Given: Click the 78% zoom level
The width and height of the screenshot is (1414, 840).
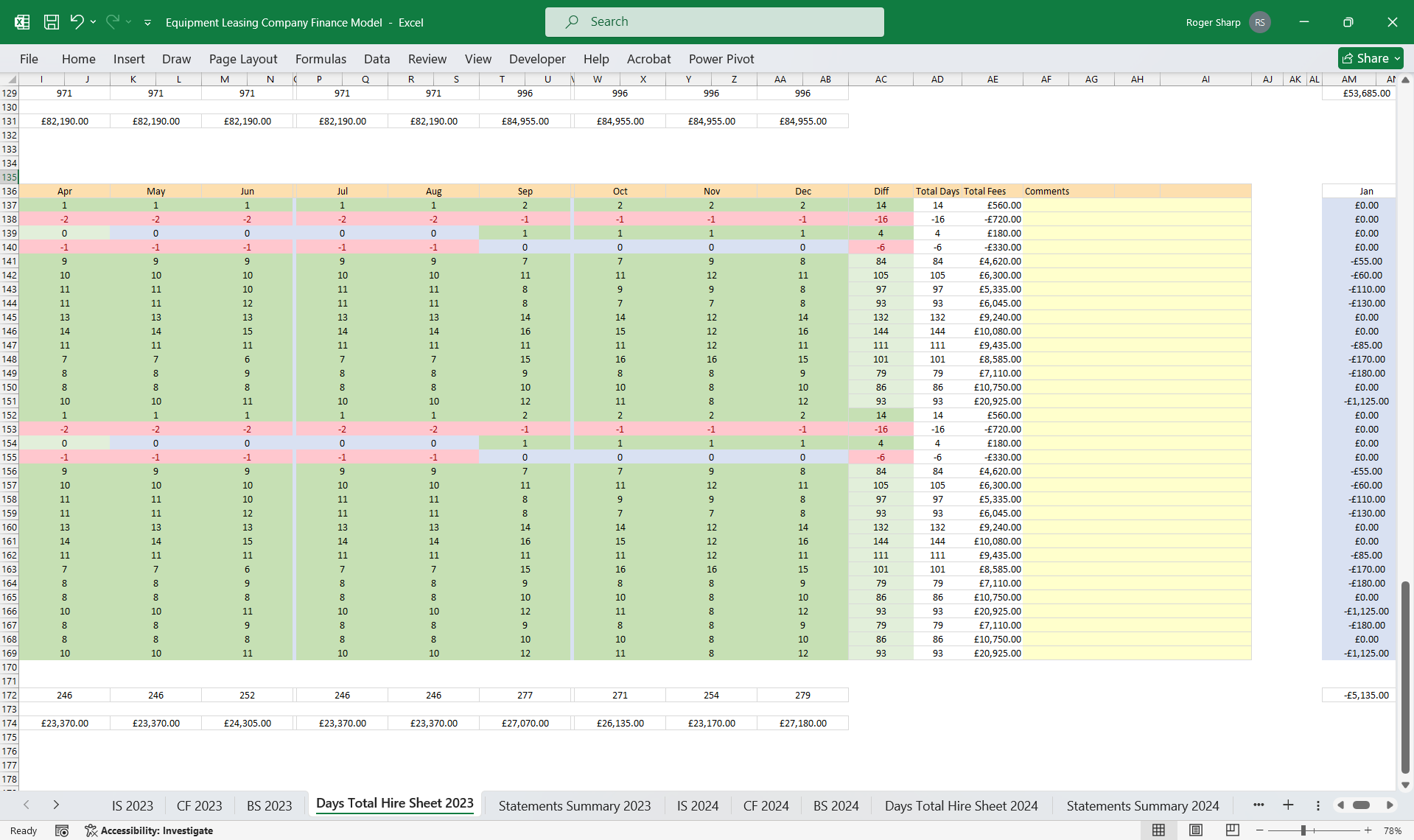Looking at the screenshot, I should 1392,830.
